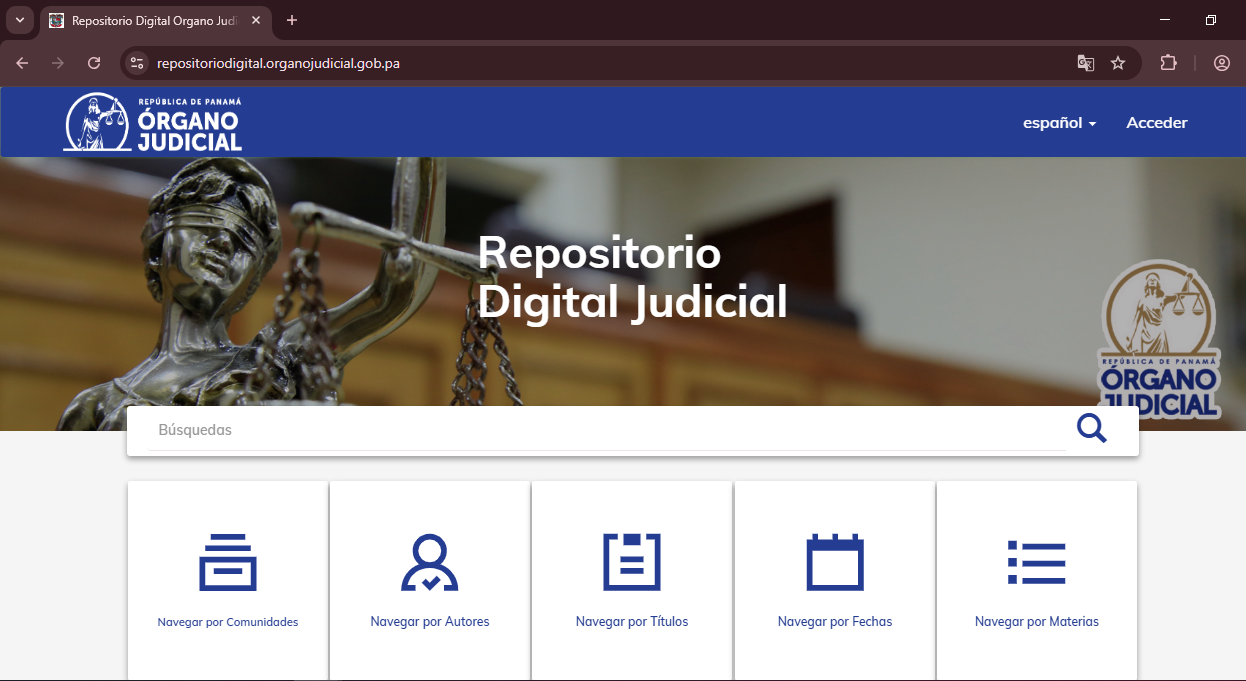Expand the español language dropdown
Image resolution: width=1246 pixels, height=681 pixels.
[1059, 123]
